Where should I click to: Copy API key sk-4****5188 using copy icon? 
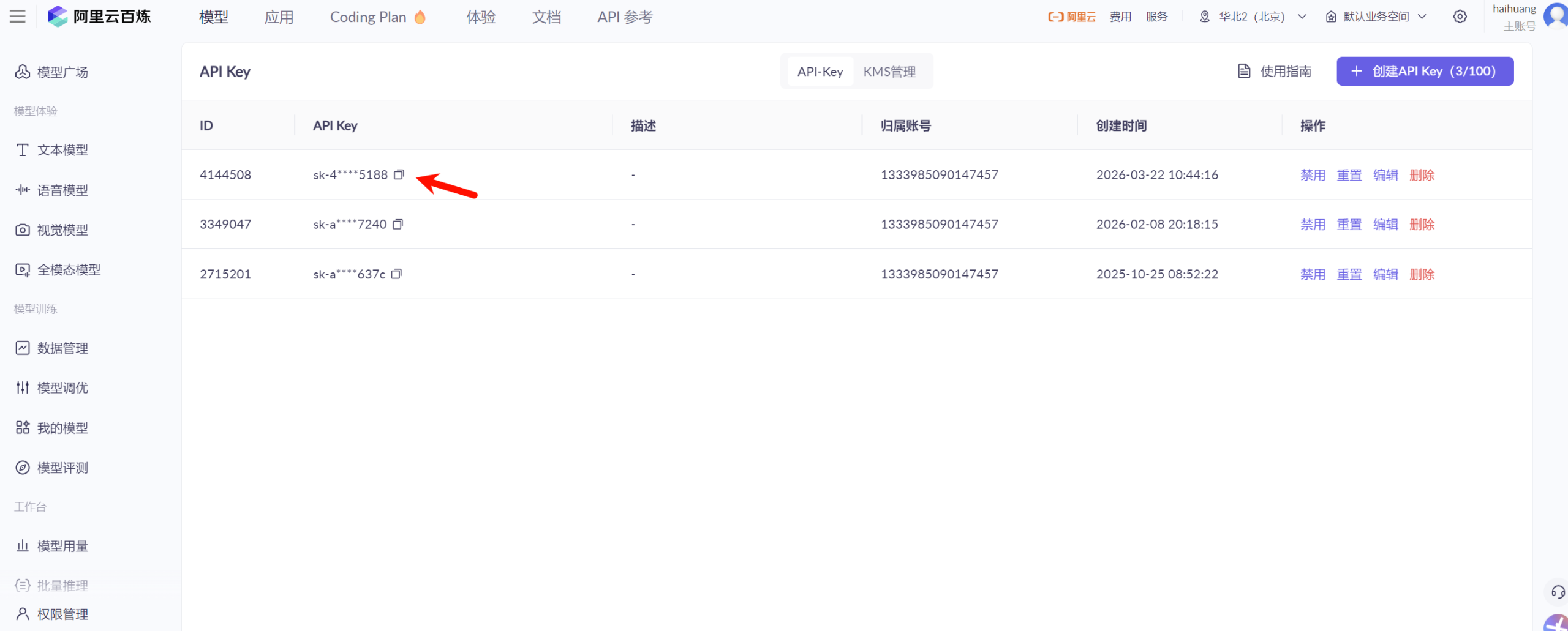[x=399, y=174]
